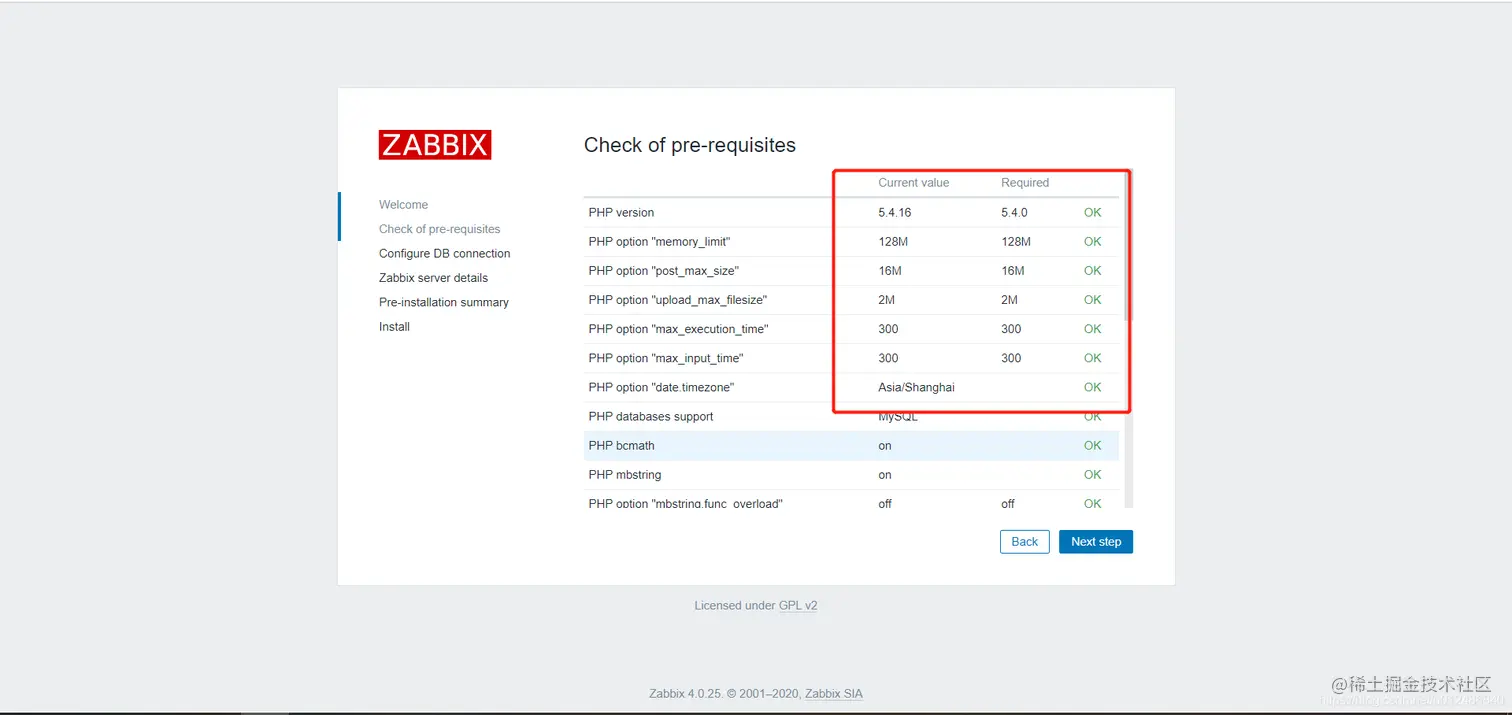Click PHP databases support row label
This screenshot has width=1512, height=715.
point(651,416)
